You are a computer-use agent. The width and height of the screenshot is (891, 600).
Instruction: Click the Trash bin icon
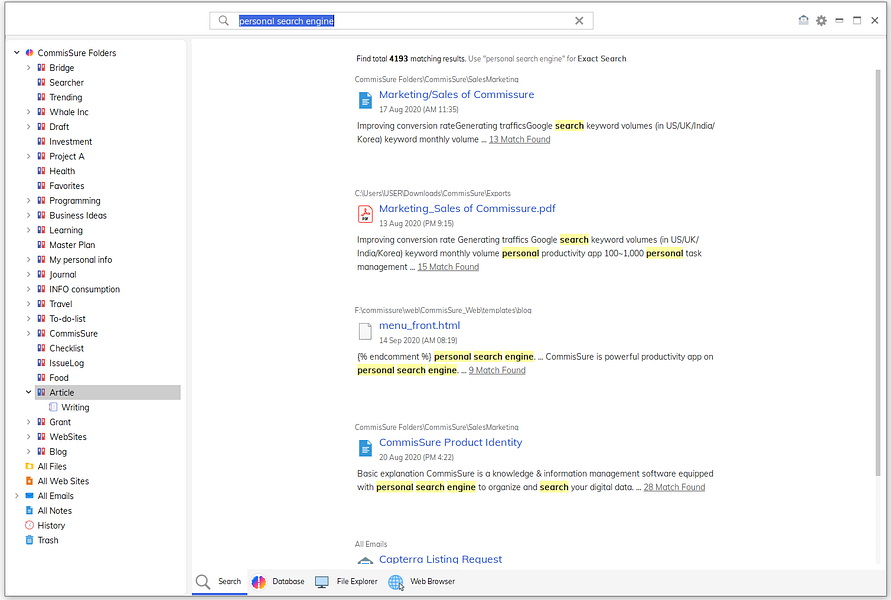pyautogui.click(x=30, y=540)
